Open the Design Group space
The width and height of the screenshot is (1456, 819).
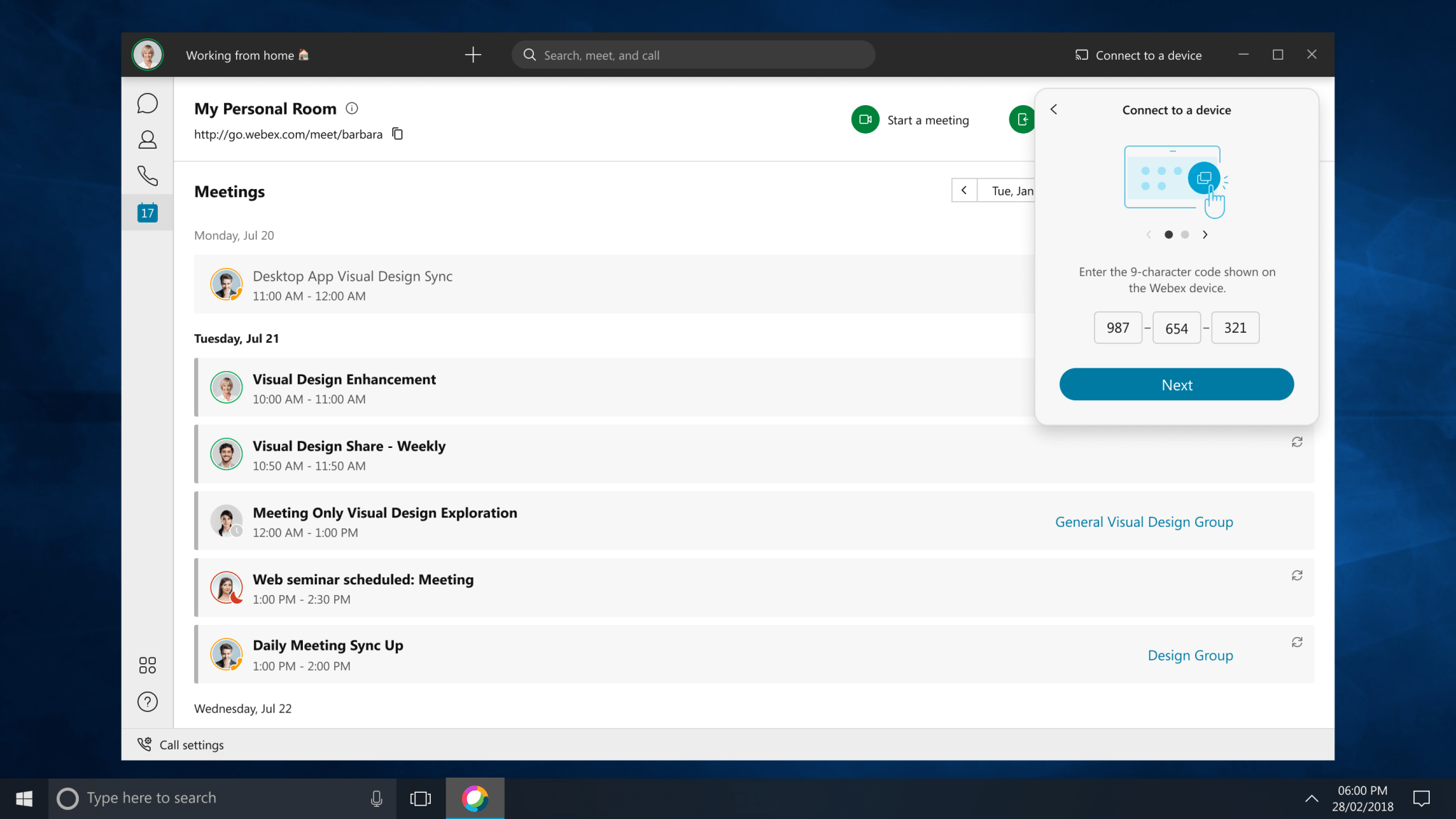[1190, 655]
